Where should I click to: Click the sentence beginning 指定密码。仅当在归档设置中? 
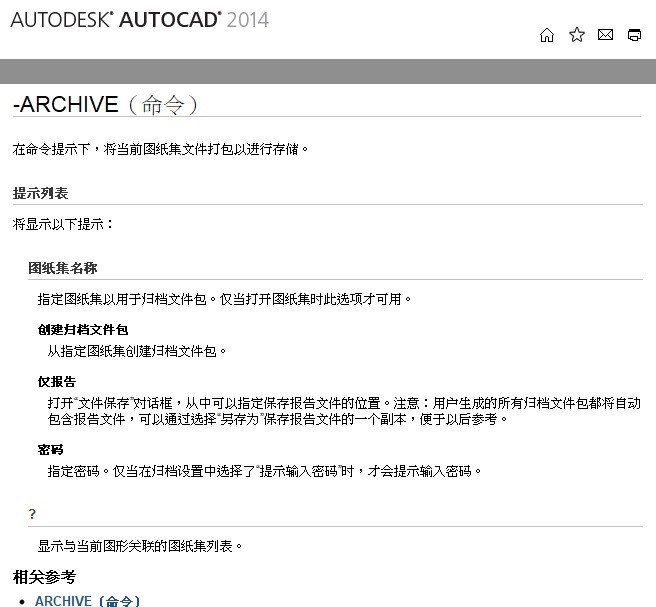[264, 471]
